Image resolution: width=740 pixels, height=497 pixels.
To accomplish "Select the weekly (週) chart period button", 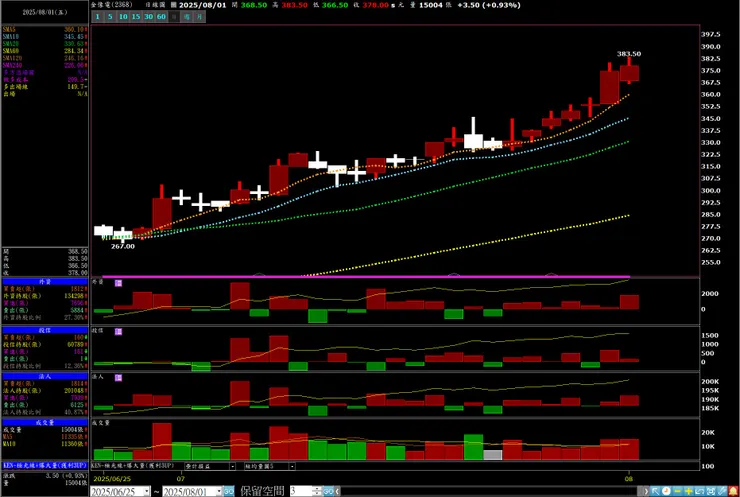I will [187, 17].
